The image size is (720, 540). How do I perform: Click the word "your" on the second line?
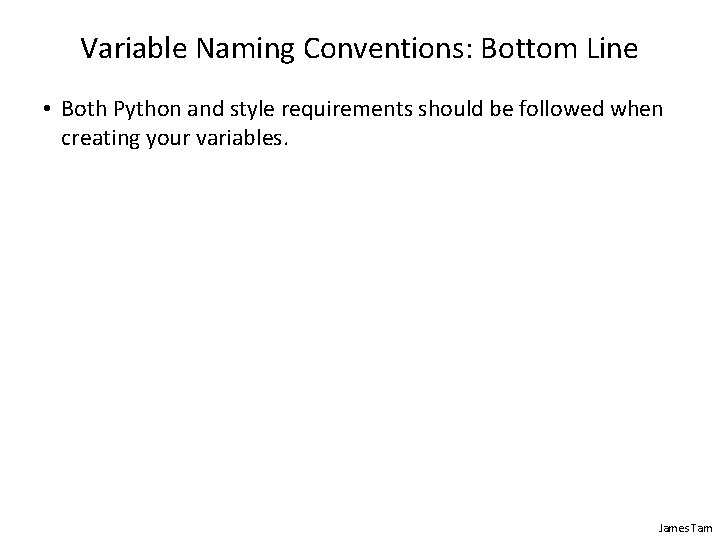pyautogui.click(x=168, y=140)
